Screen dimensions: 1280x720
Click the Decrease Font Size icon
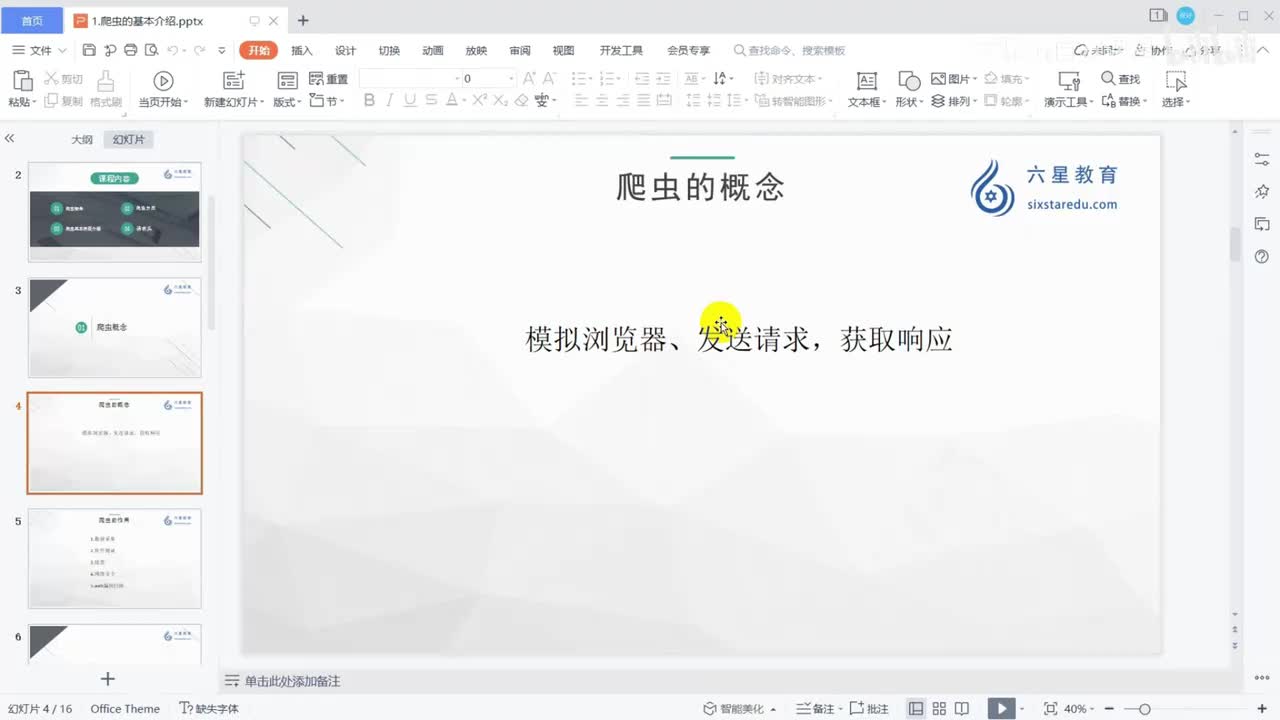coord(551,78)
